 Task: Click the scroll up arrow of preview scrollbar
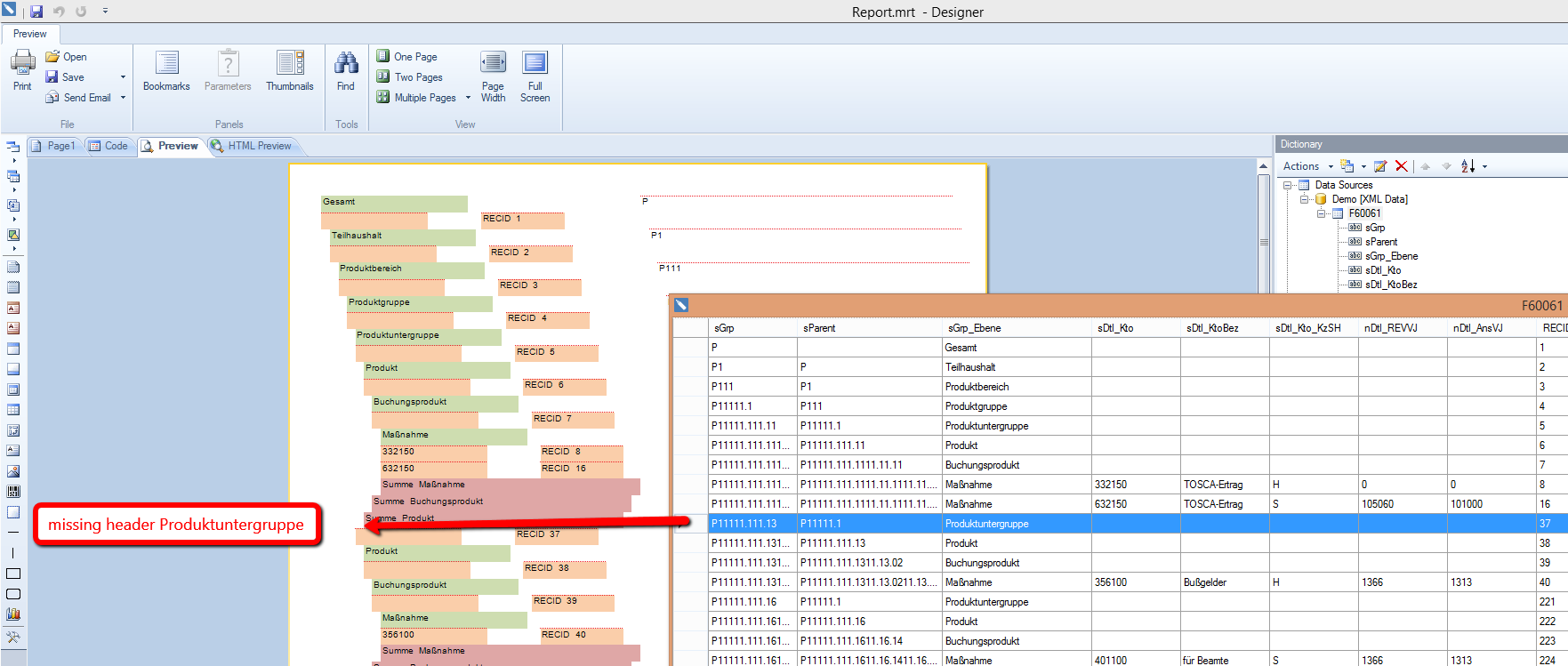click(1263, 166)
